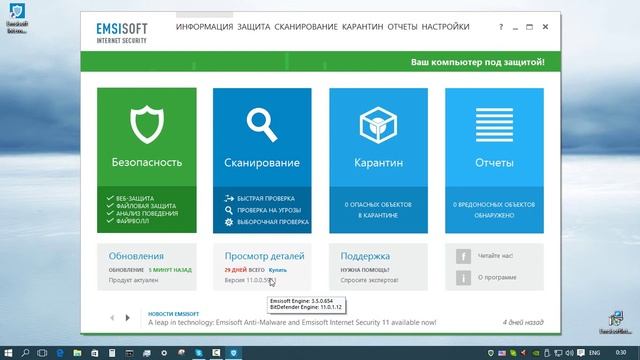
Task: Click О программе link
Action: pyautogui.click(x=497, y=278)
